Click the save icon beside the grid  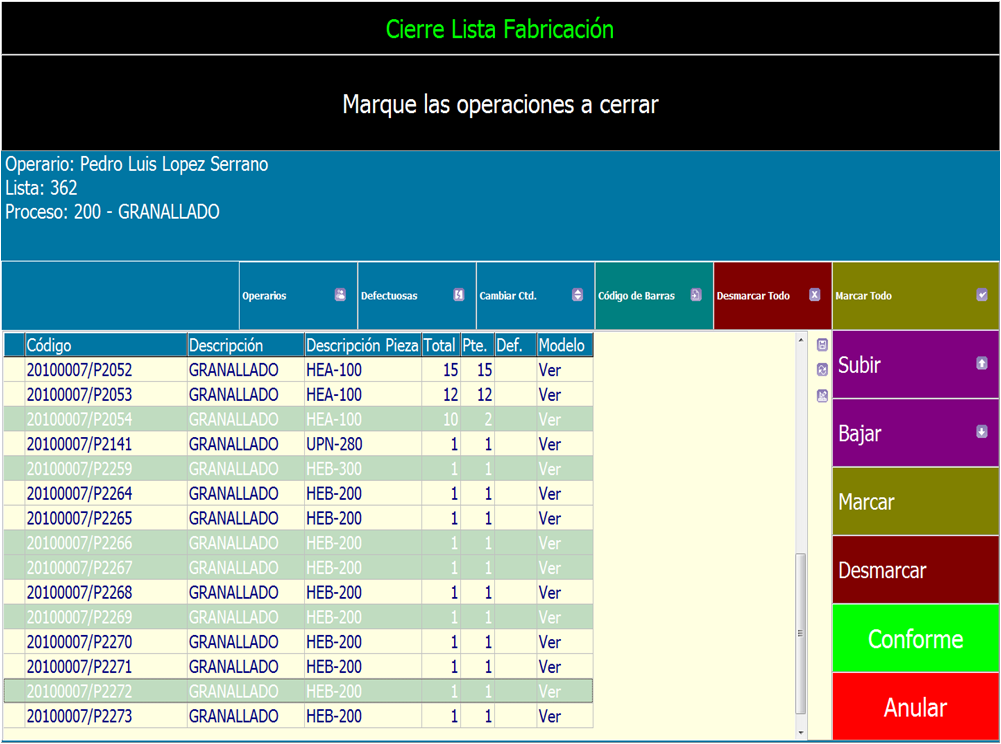point(822,345)
